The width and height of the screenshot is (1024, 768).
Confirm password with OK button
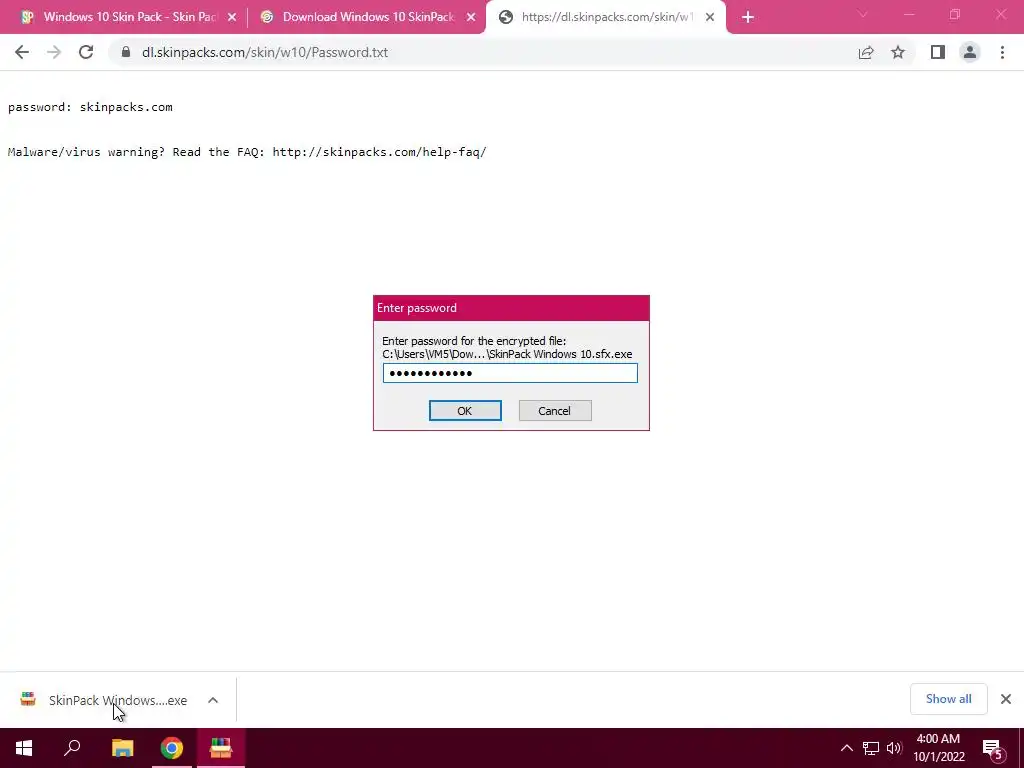(465, 411)
